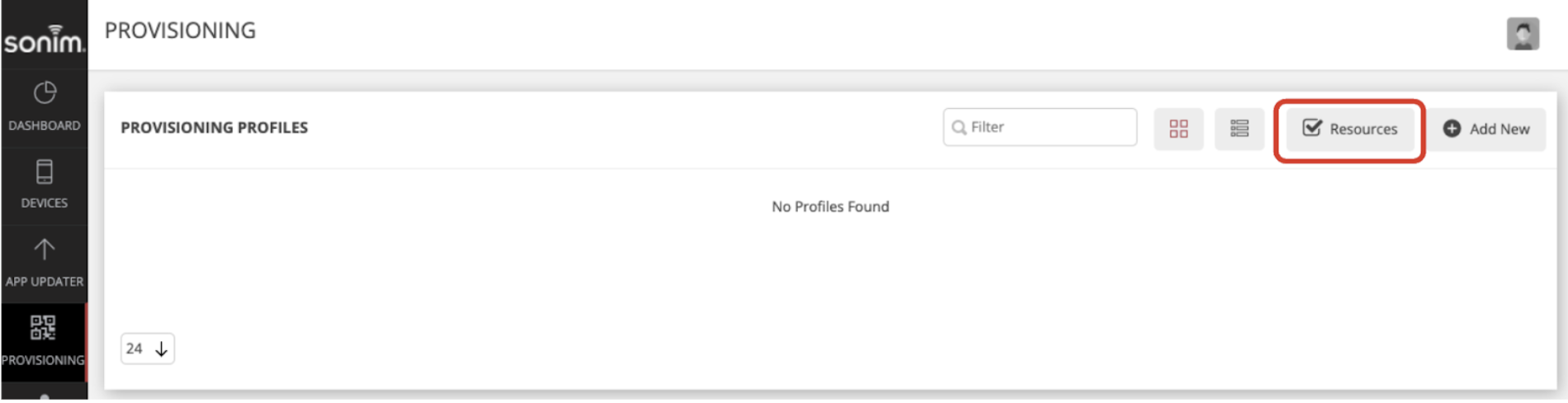Click the Resources button
Viewport: 1568px width, 403px height.
pyautogui.click(x=1350, y=129)
